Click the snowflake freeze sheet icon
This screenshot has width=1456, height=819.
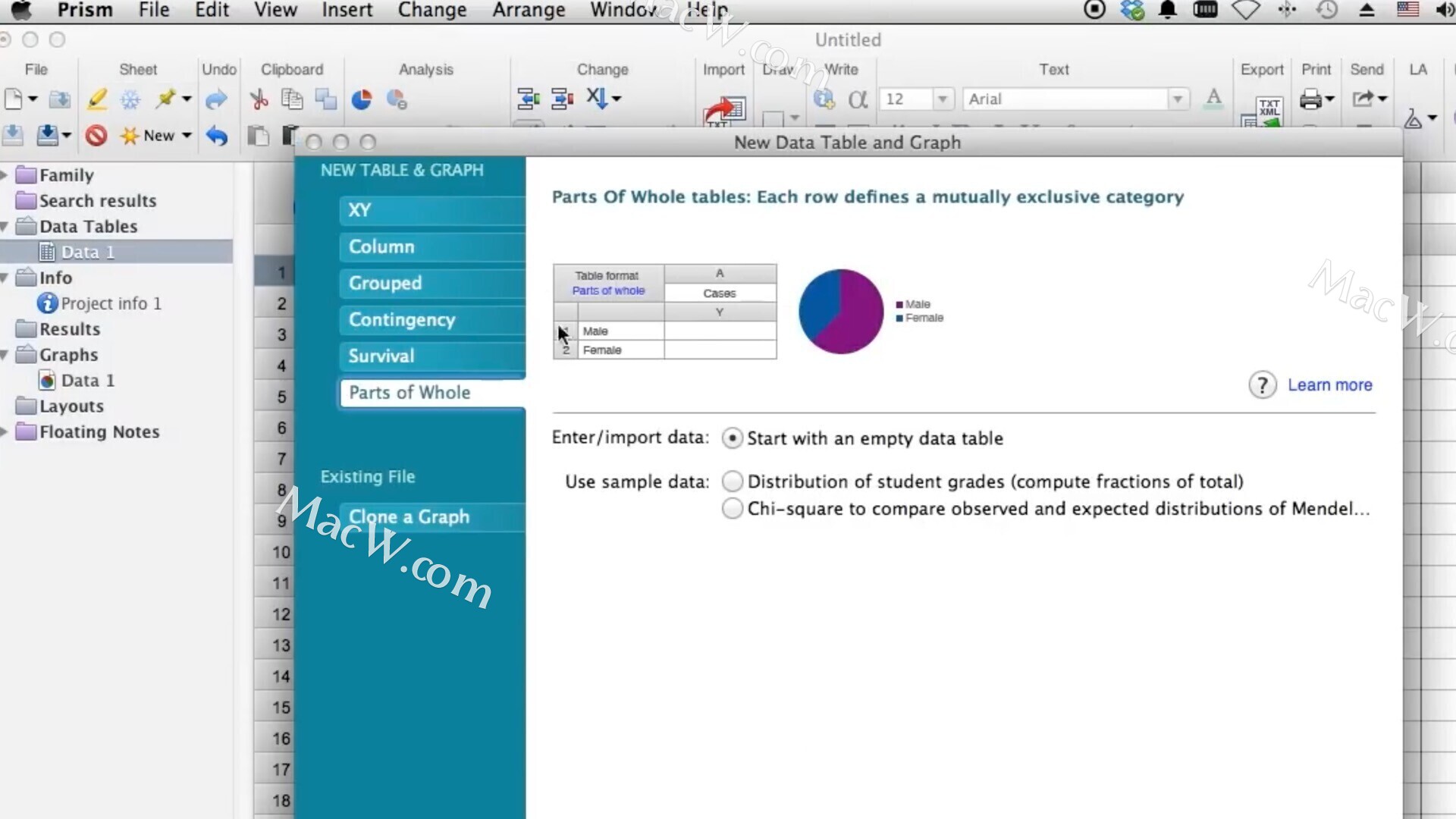click(130, 99)
